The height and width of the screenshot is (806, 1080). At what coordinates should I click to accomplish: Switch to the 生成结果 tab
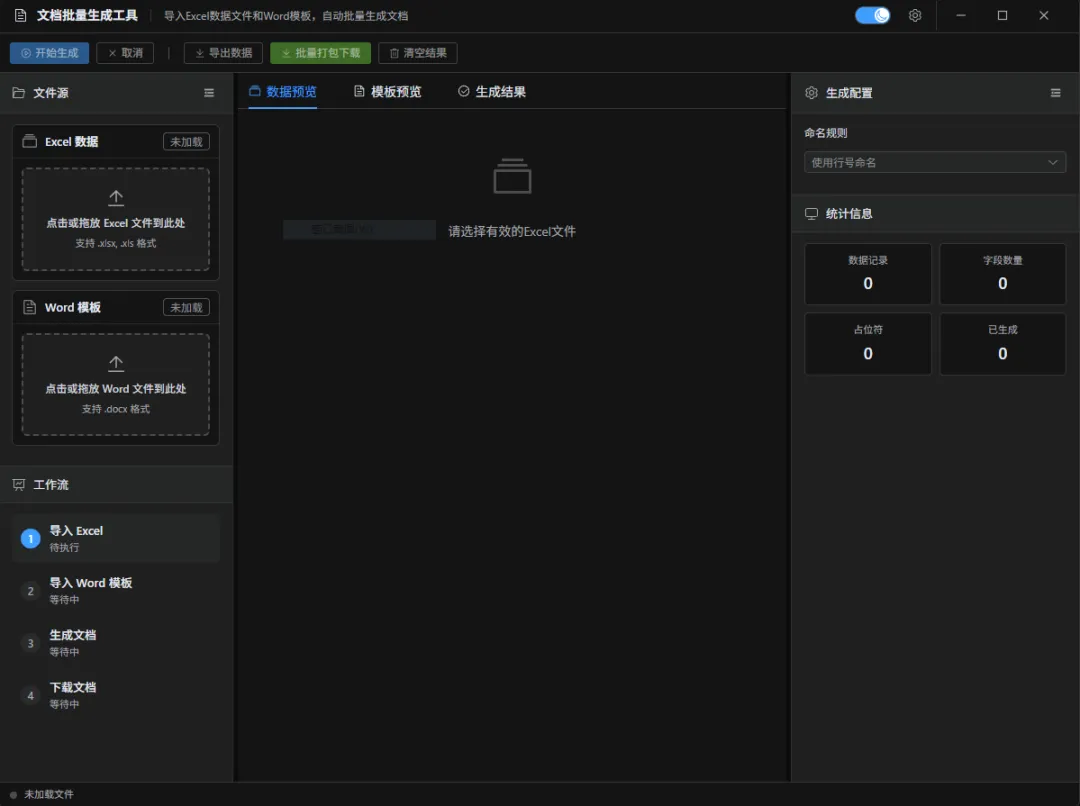pos(492,92)
